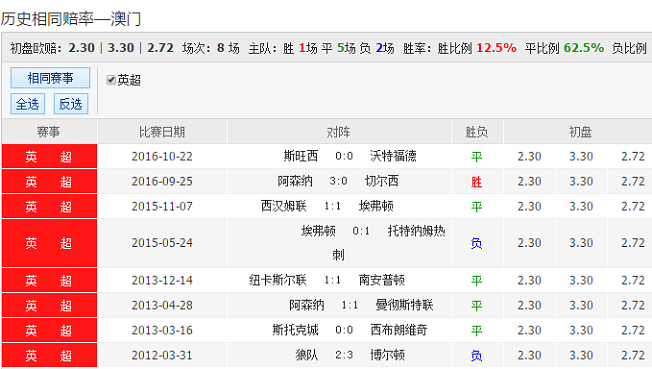
Task: Click the red 胜 result in the 2016-09-25 row
Action: [477, 182]
